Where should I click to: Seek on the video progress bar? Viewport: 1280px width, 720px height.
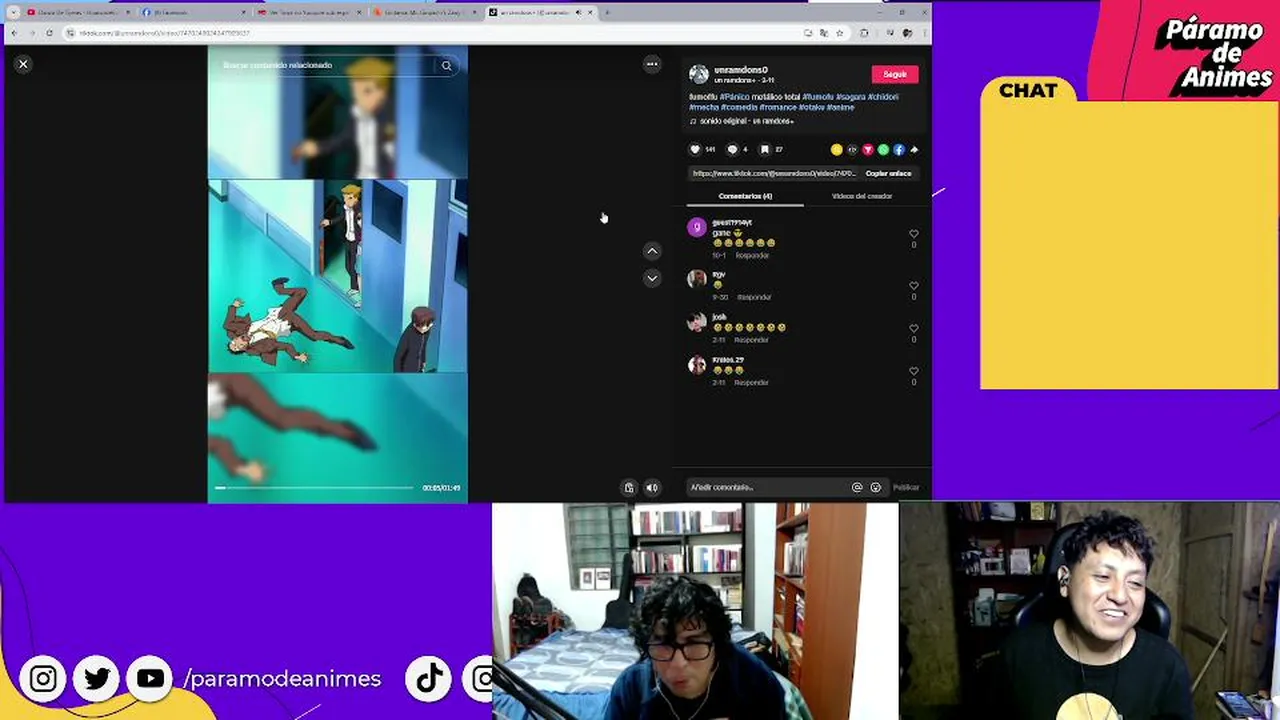(x=314, y=487)
